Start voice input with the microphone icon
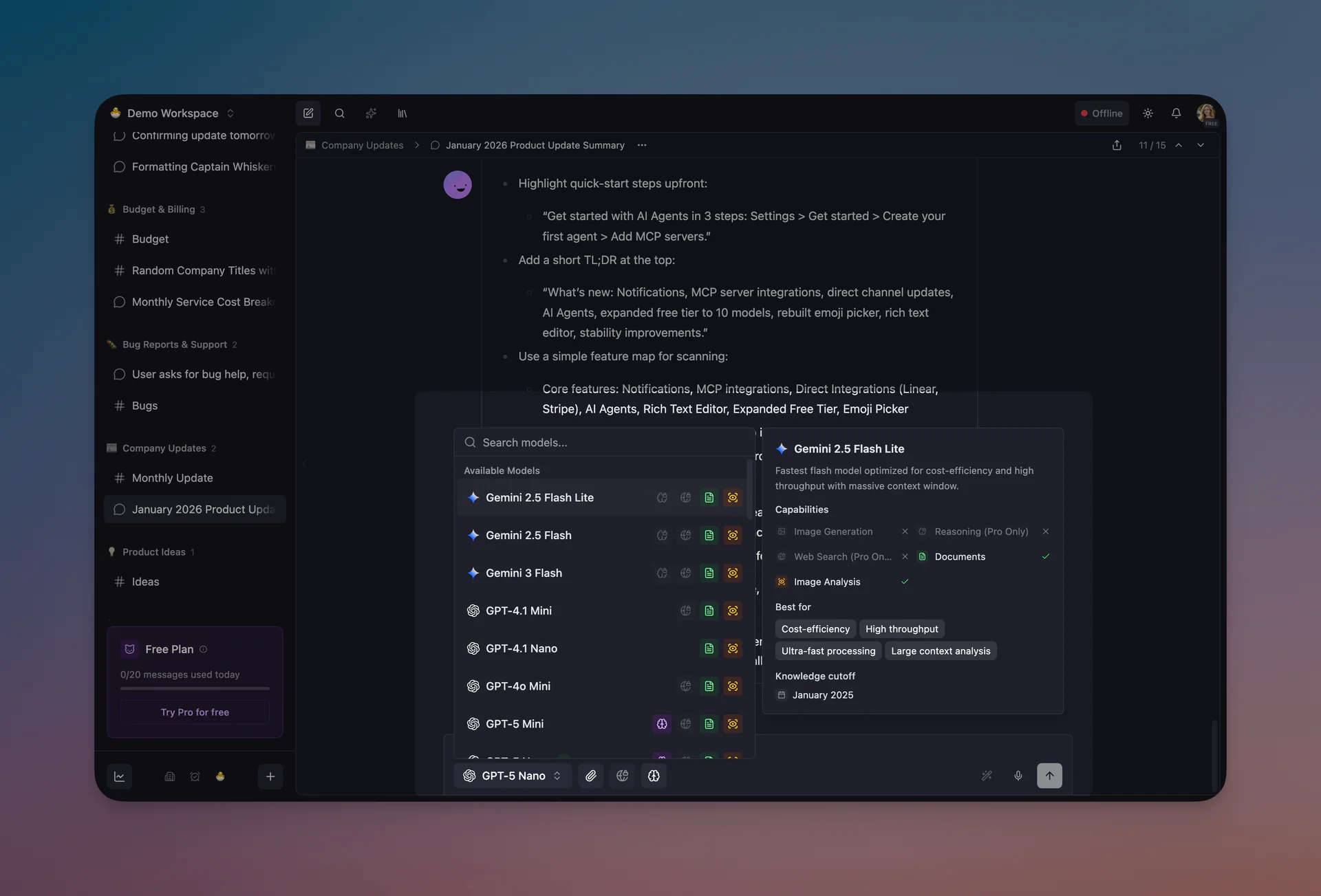This screenshot has height=896, width=1321. point(1018,776)
